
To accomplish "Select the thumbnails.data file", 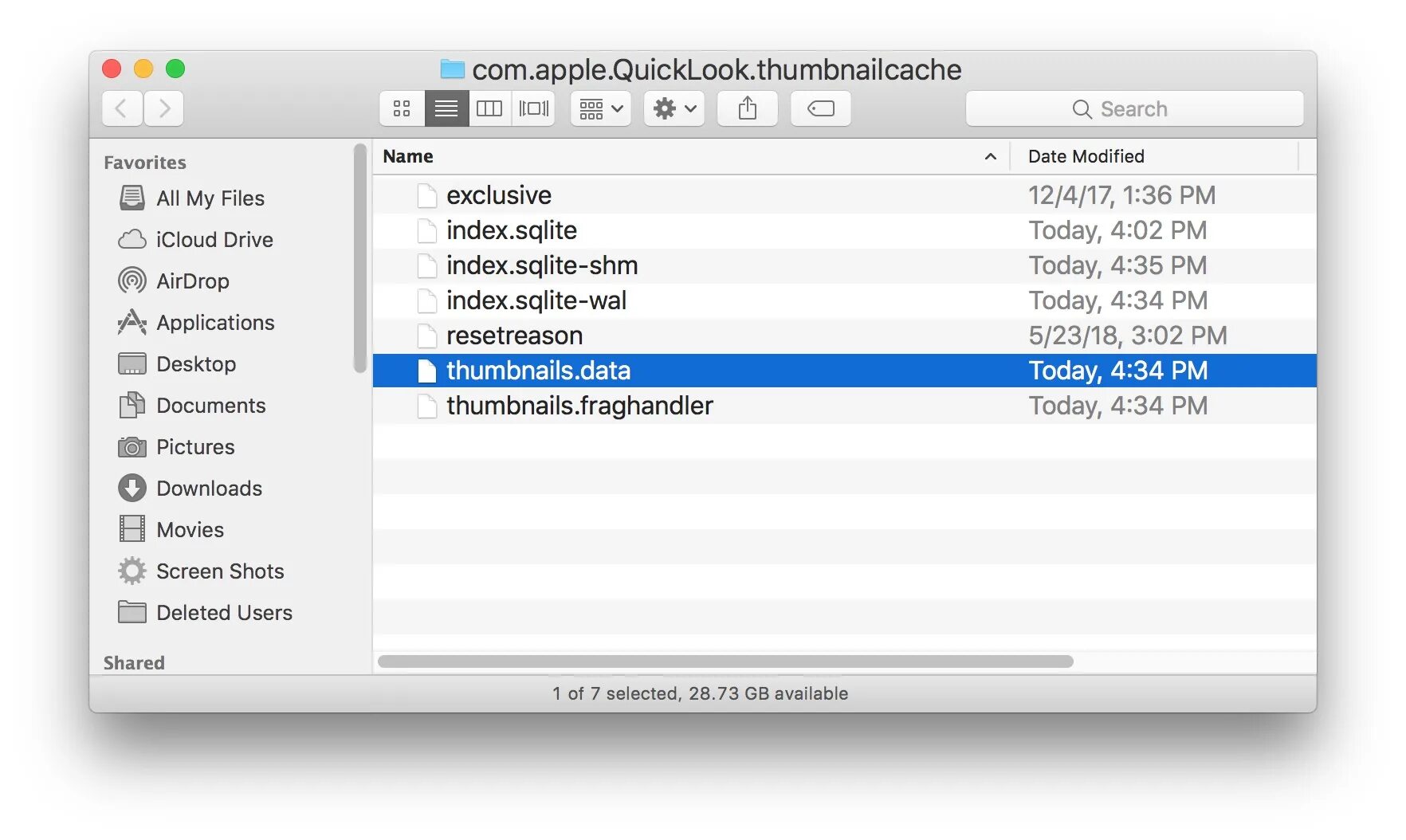I will click(845, 371).
